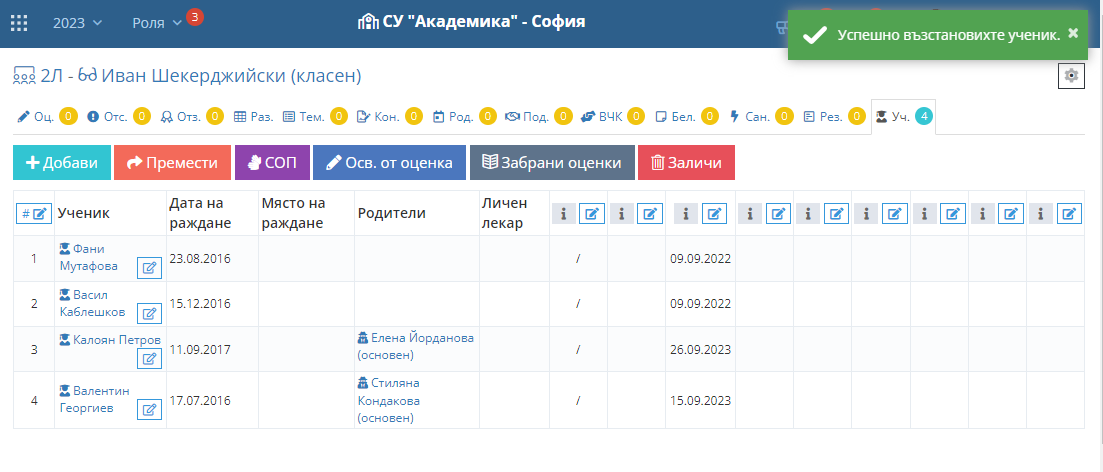
Task: Click edit icon next to Фани Мутафова
Action: [149, 267]
